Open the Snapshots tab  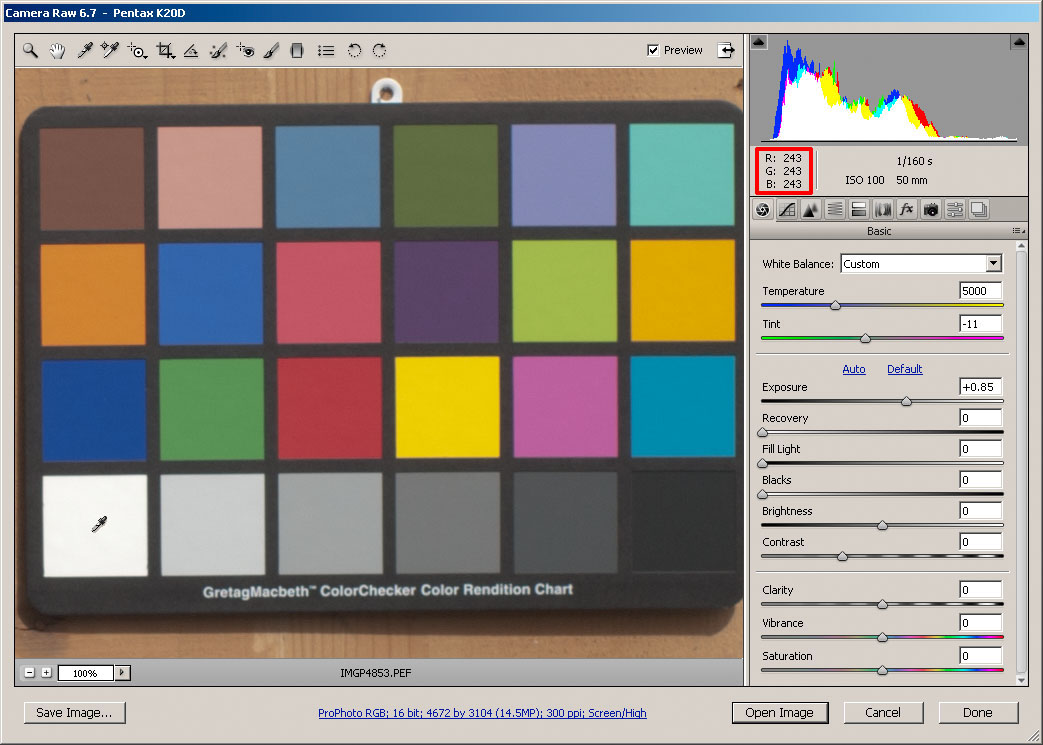pos(978,210)
